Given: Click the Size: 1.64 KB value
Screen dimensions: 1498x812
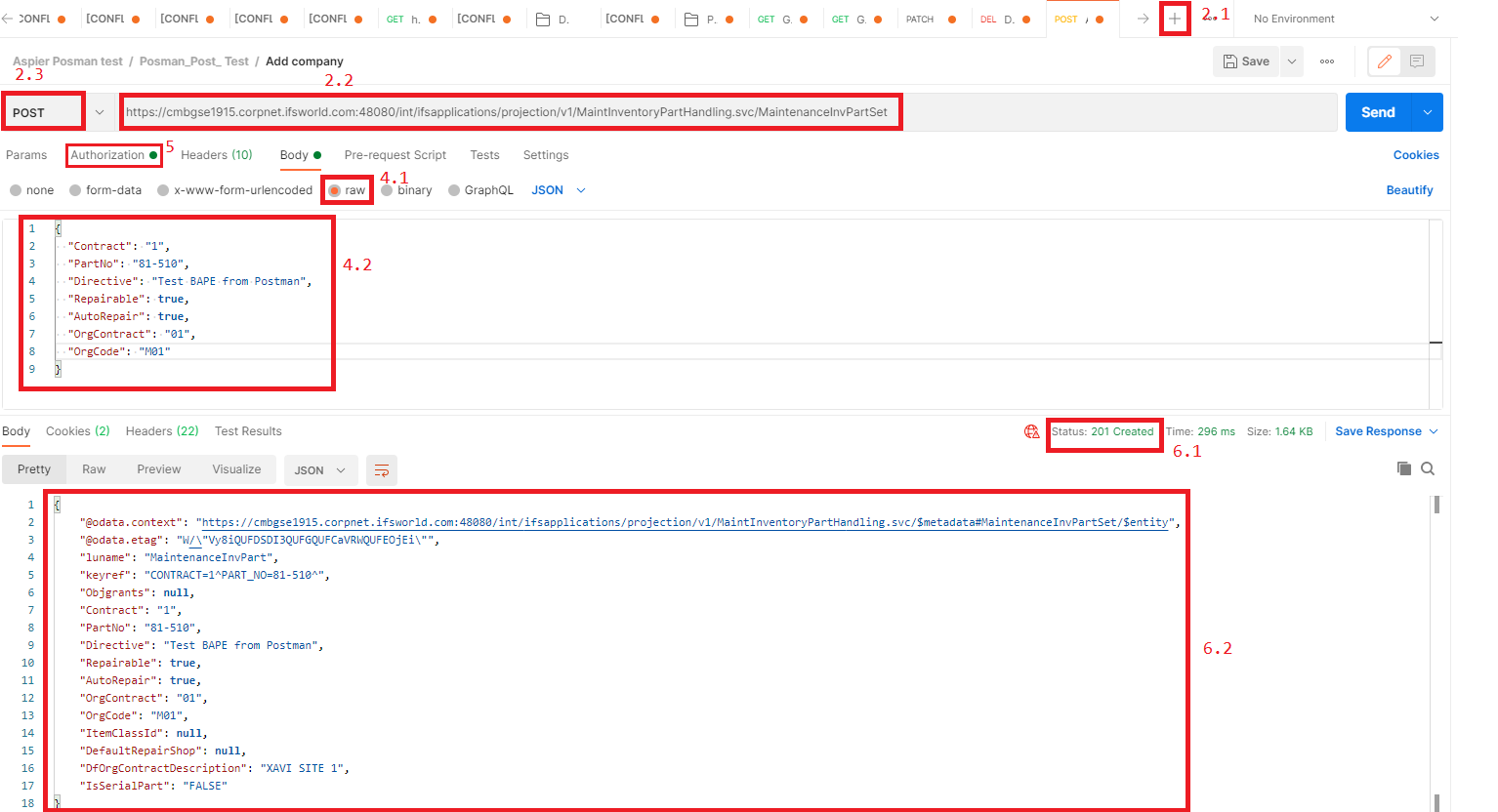Looking at the screenshot, I should click(1279, 431).
